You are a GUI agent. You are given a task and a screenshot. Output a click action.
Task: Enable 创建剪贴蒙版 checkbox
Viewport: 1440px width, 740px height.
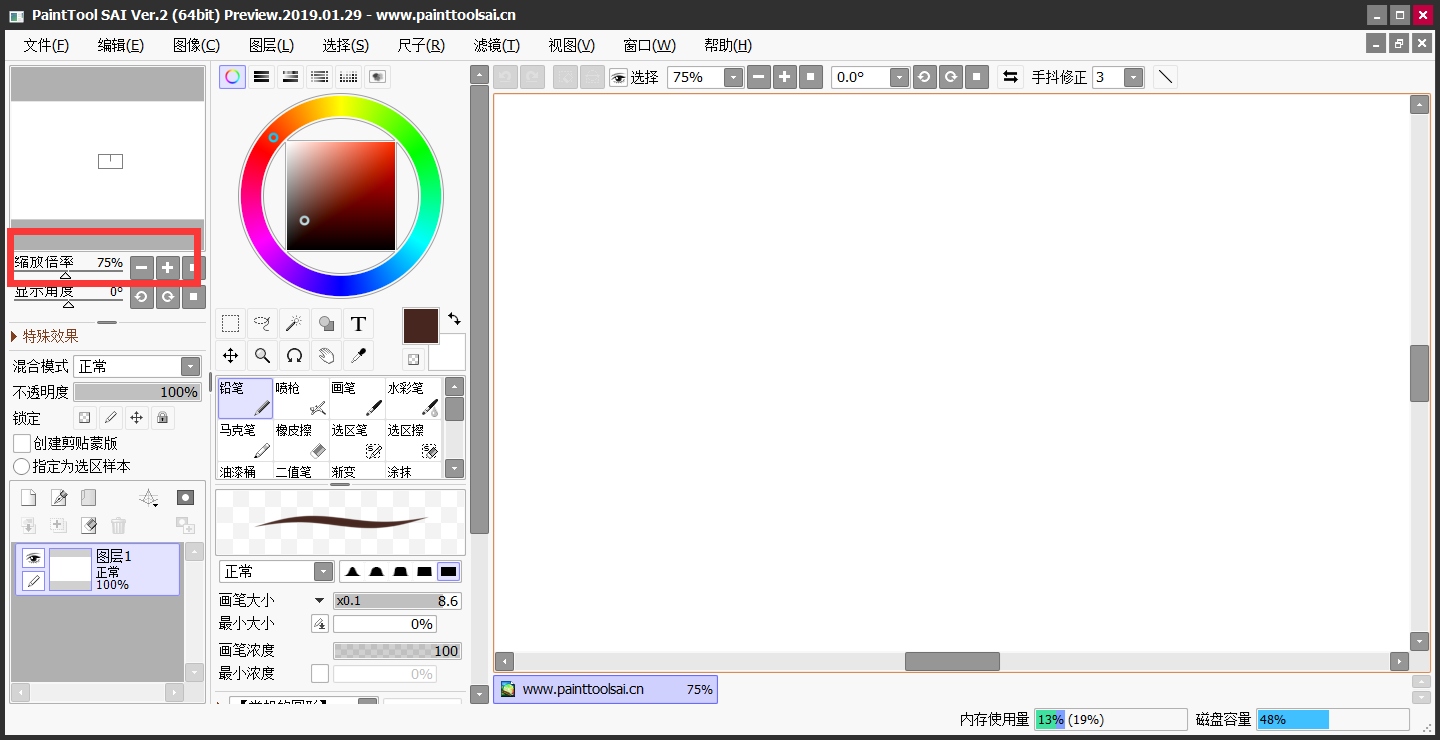point(21,443)
